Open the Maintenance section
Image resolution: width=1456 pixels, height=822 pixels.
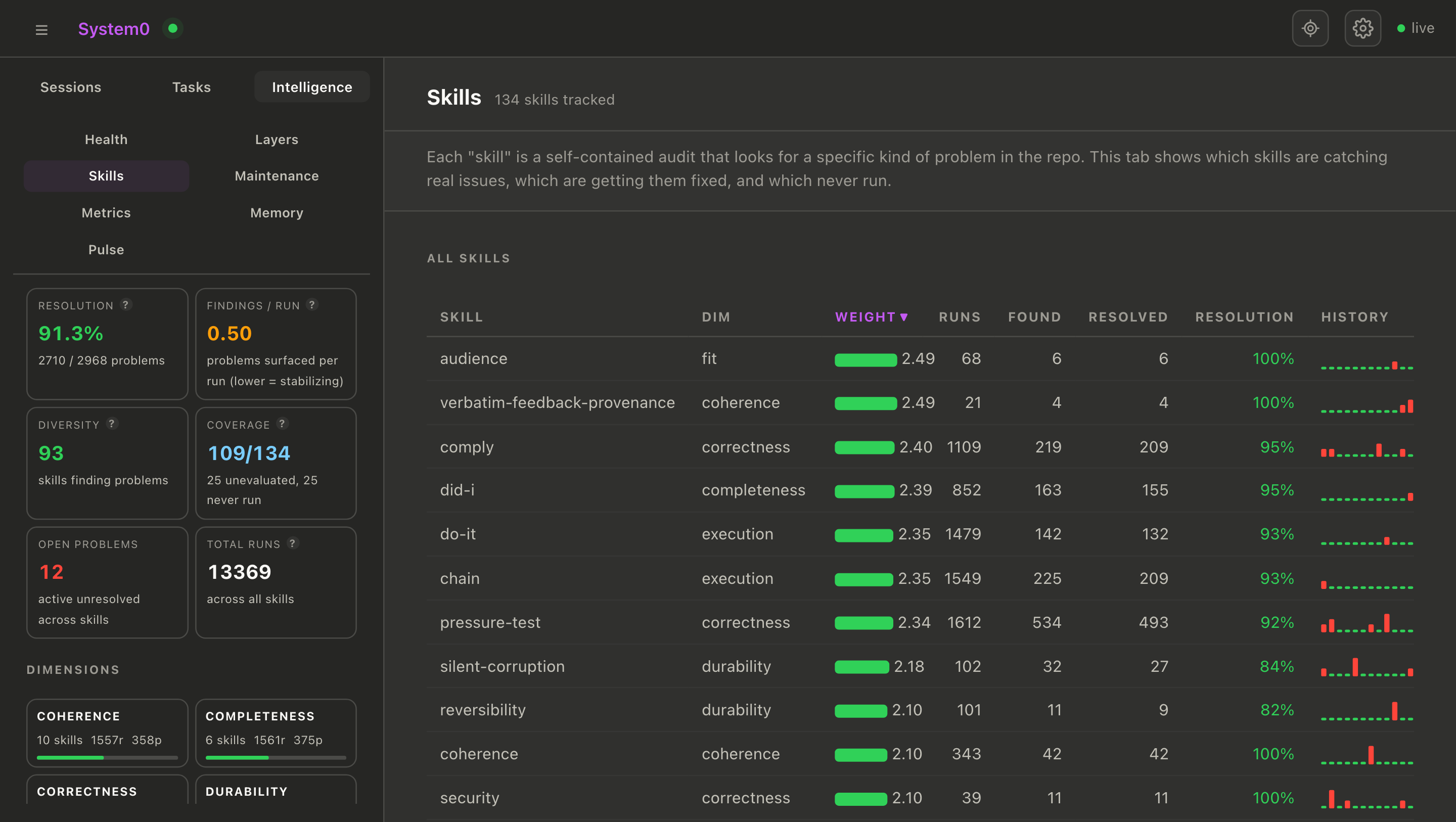(277, 176)
